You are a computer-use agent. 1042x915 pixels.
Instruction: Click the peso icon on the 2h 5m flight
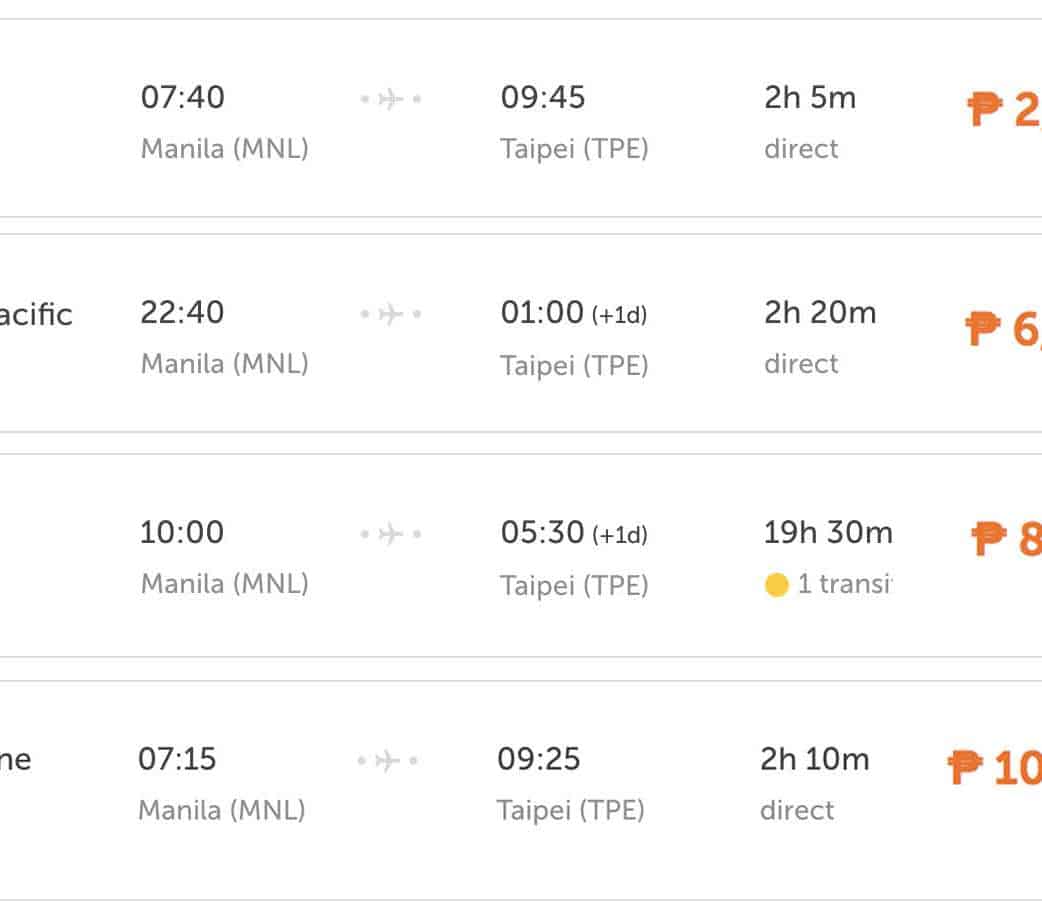[x=985, y=109]
